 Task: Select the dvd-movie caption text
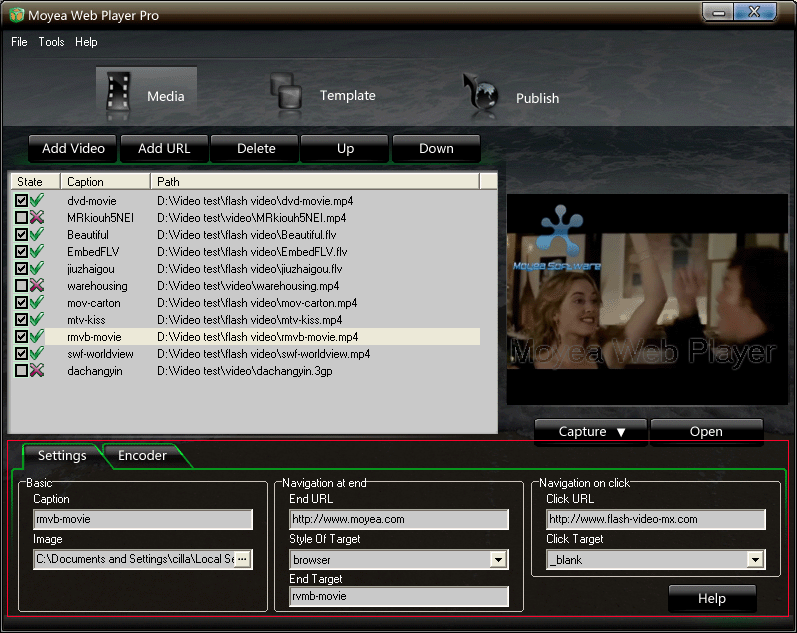(x=91, y=201)
